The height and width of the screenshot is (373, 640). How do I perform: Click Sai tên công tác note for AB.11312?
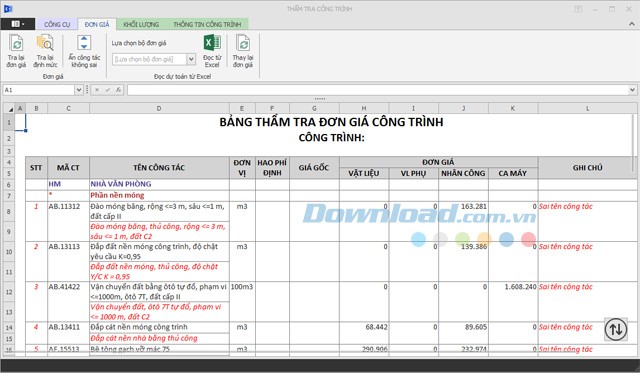pyautogui.click(x=566, y=206)
